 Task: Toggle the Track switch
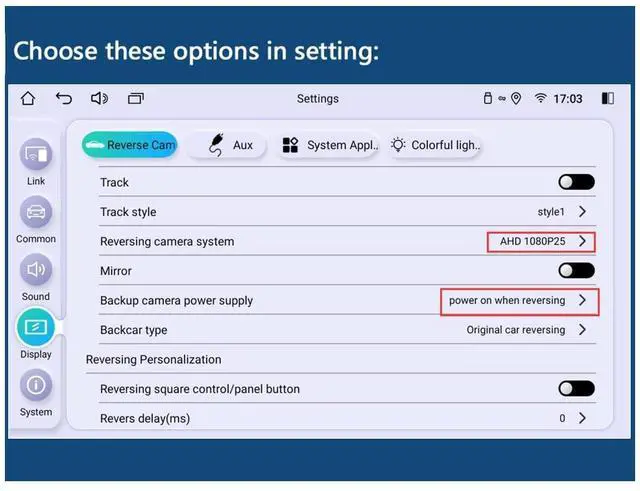(576, 182)
